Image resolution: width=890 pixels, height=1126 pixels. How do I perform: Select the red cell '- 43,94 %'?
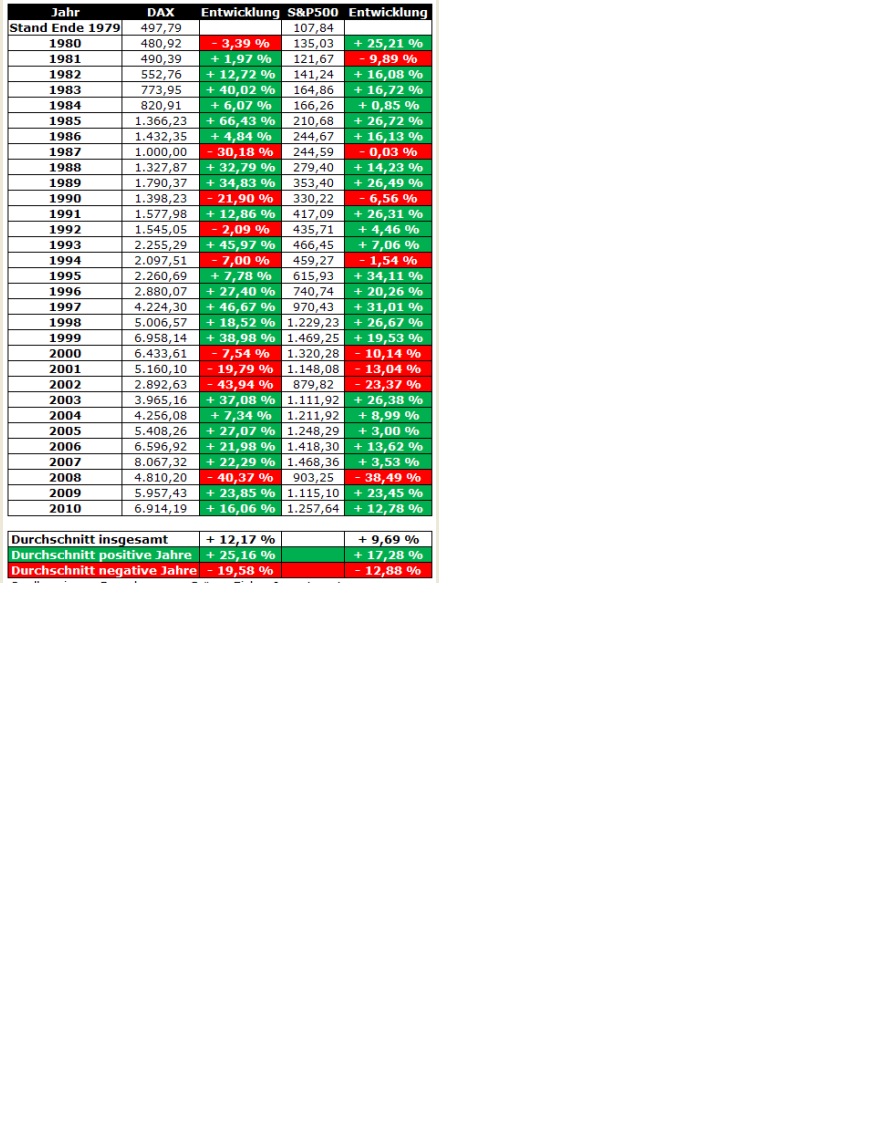[241, 384]
